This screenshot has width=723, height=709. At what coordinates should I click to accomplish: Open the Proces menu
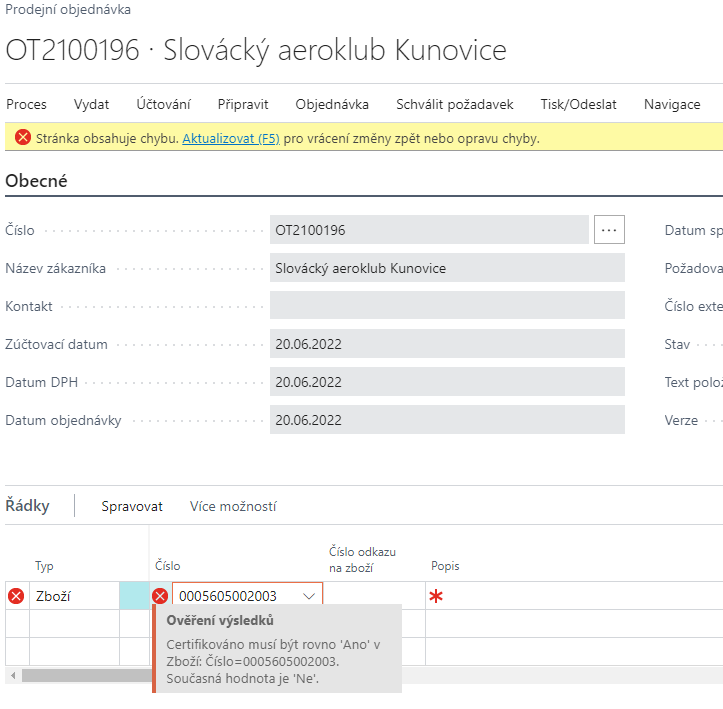(x=26, y=104)
